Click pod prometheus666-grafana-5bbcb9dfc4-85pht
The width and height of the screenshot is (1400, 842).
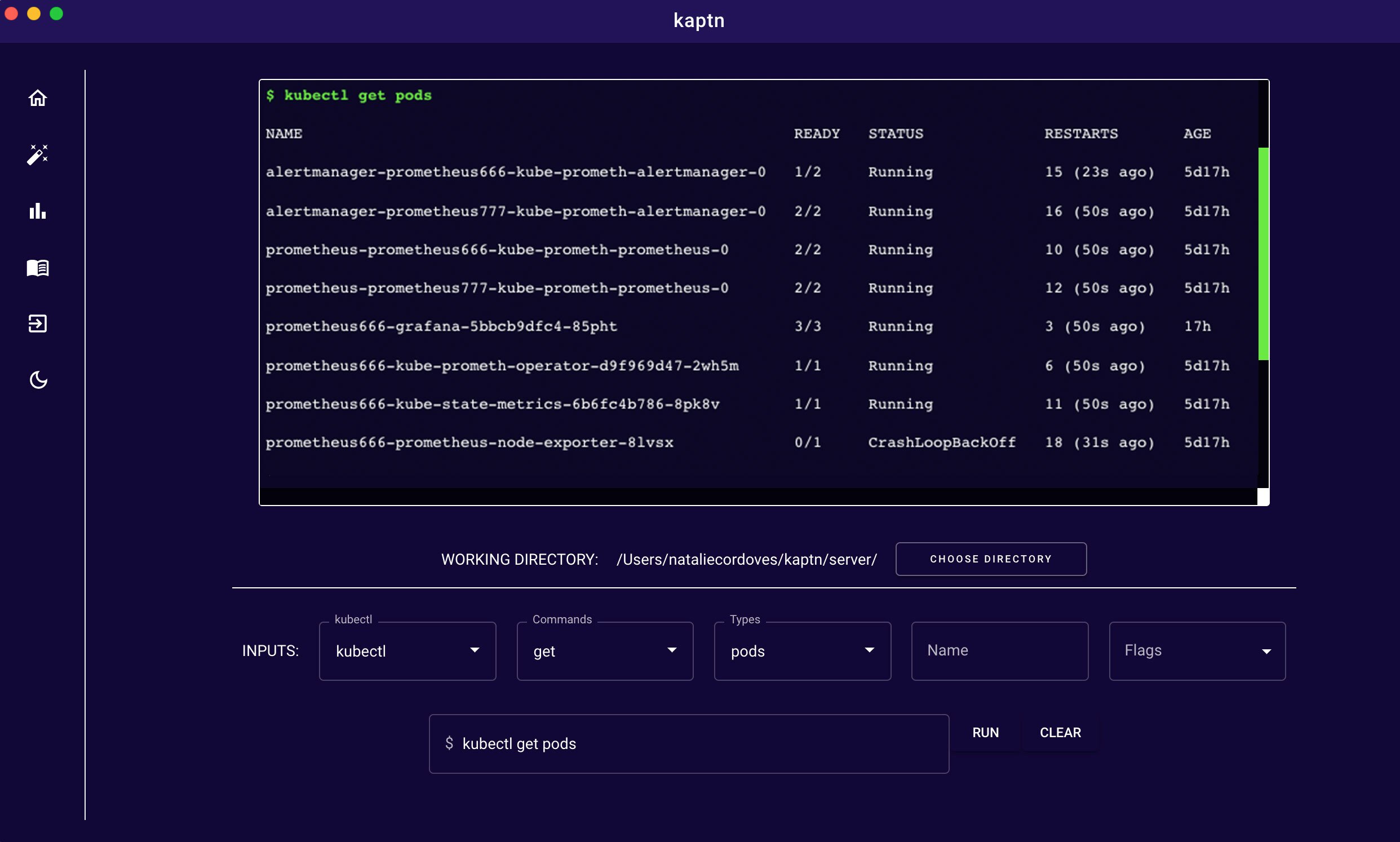click(441, 326)
